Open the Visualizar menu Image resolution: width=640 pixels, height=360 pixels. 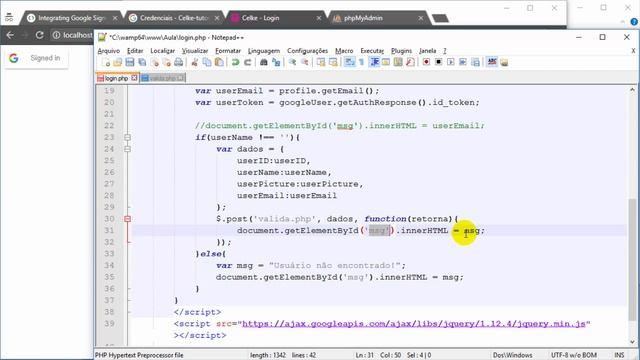[195, 51]
